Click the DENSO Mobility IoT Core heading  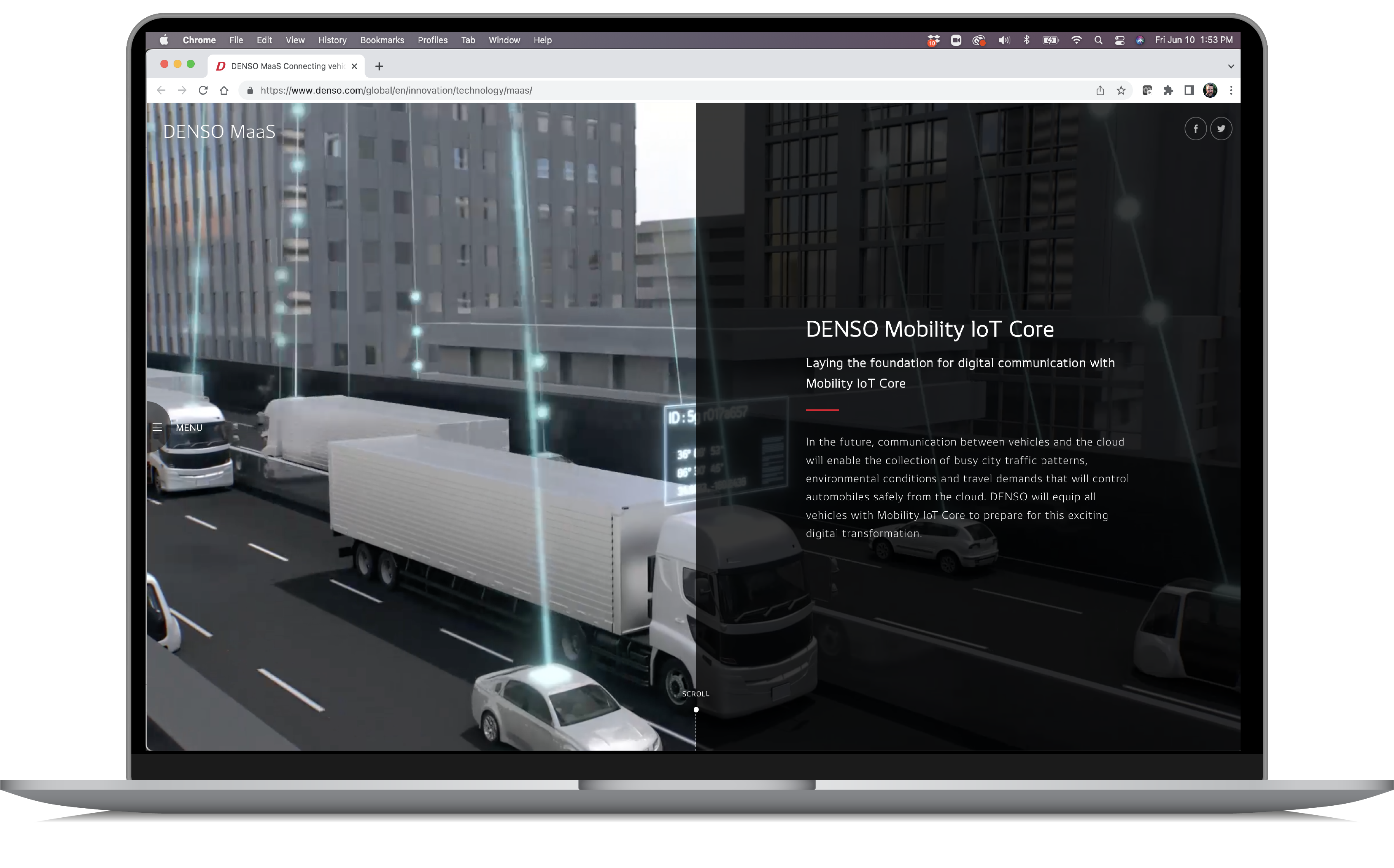pyautogui.click(x=930, y=329)
